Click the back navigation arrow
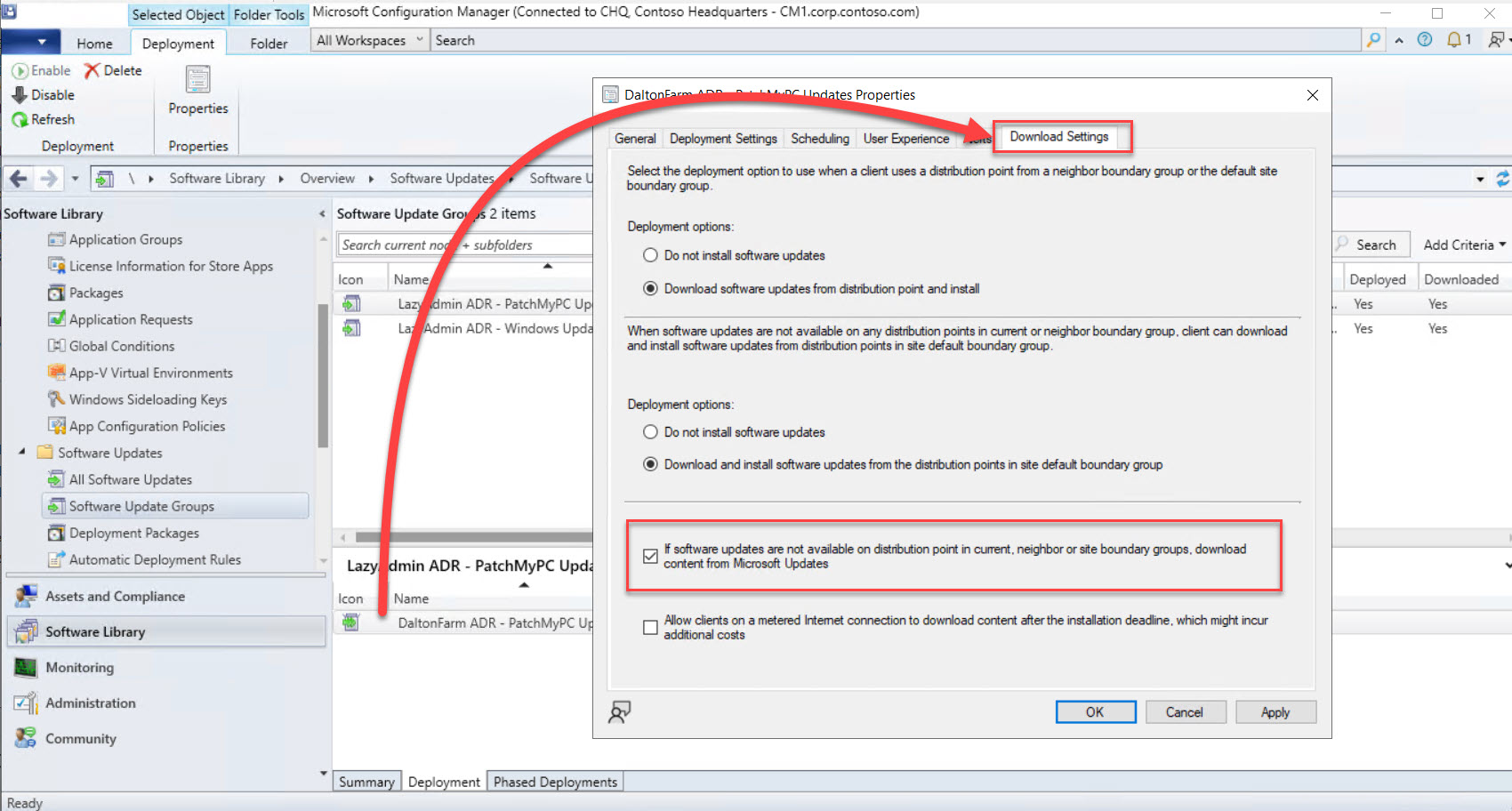Viewport: 1512px width, 811px height. pos(18,179)
